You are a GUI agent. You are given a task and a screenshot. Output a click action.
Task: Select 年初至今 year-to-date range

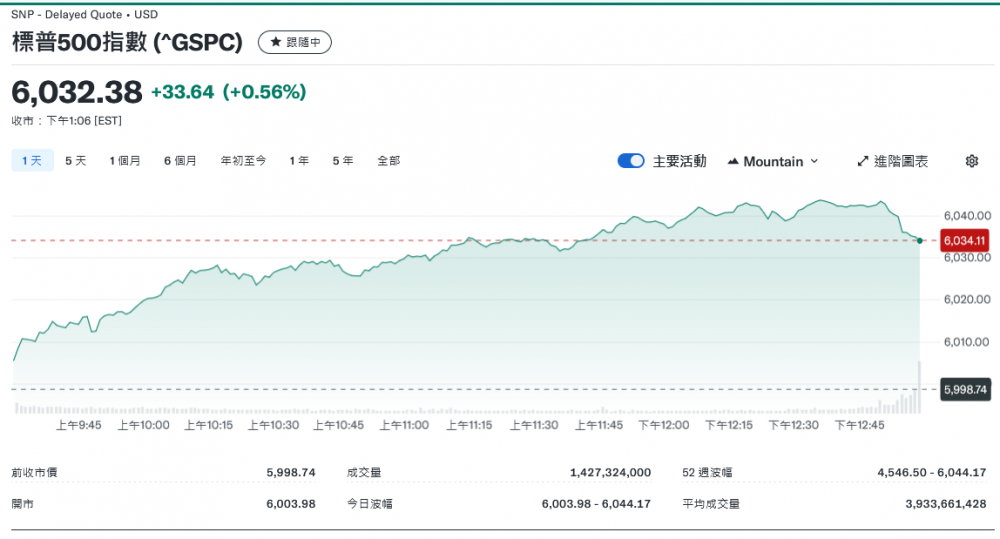243,160
